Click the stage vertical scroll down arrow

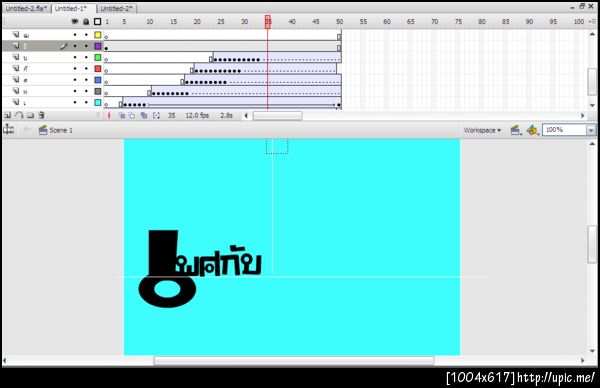(x=592, y=351)
